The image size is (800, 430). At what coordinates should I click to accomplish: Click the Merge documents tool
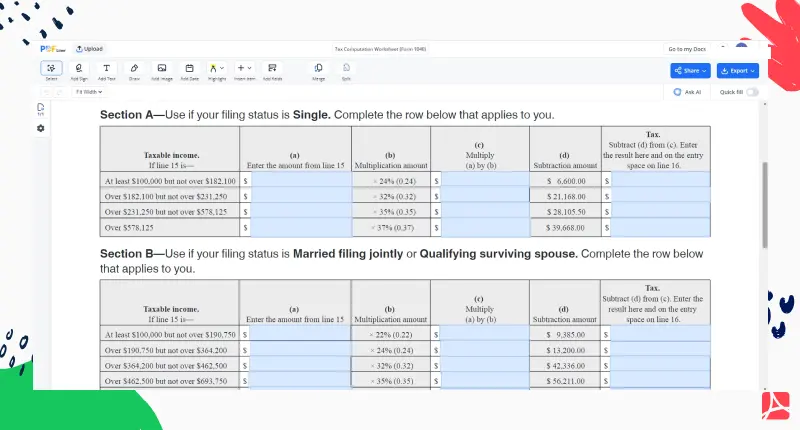(318, 71)
